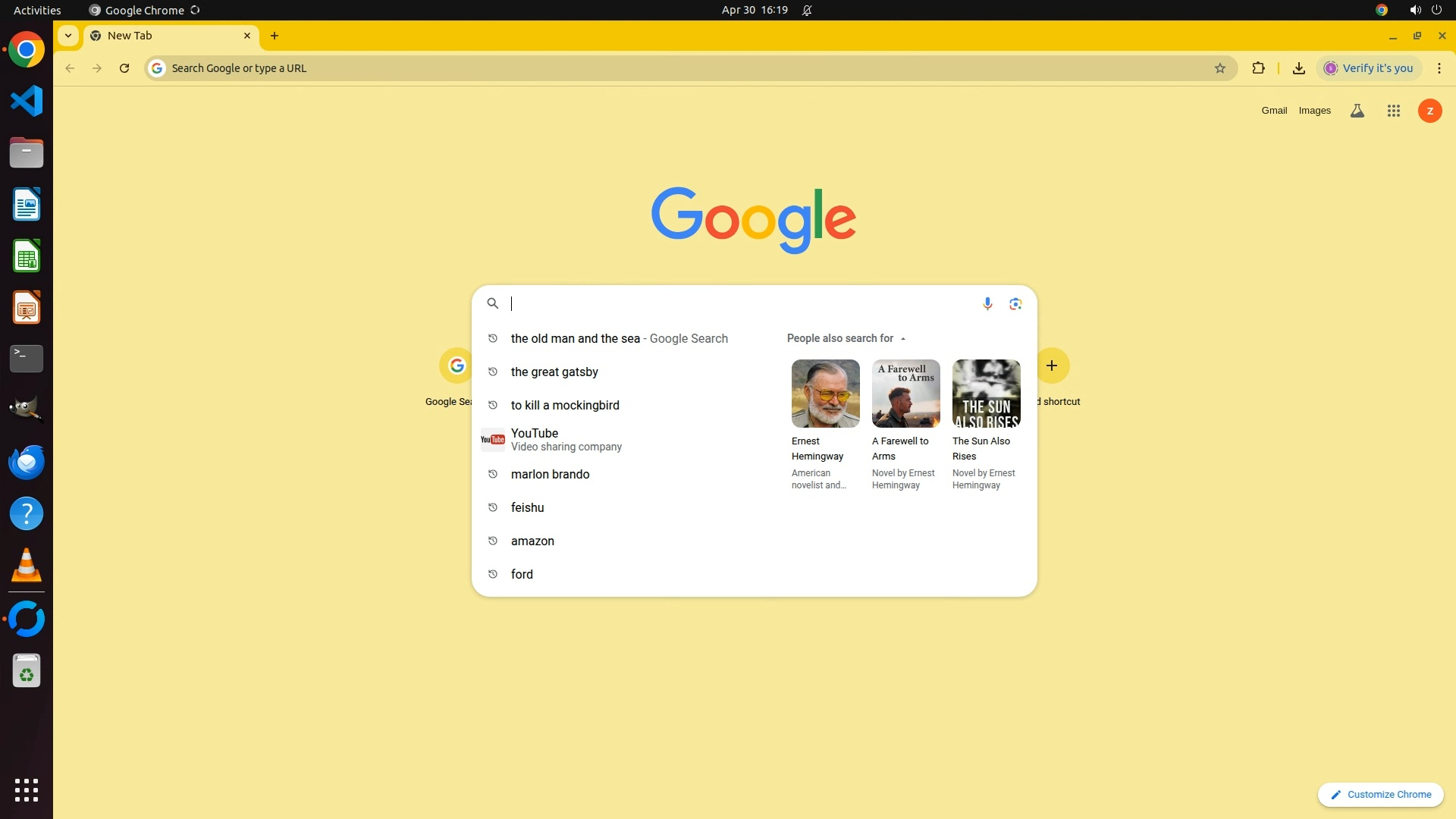
Task: Bookmark this tab with star icon
Action: [x=1219, y=68]
